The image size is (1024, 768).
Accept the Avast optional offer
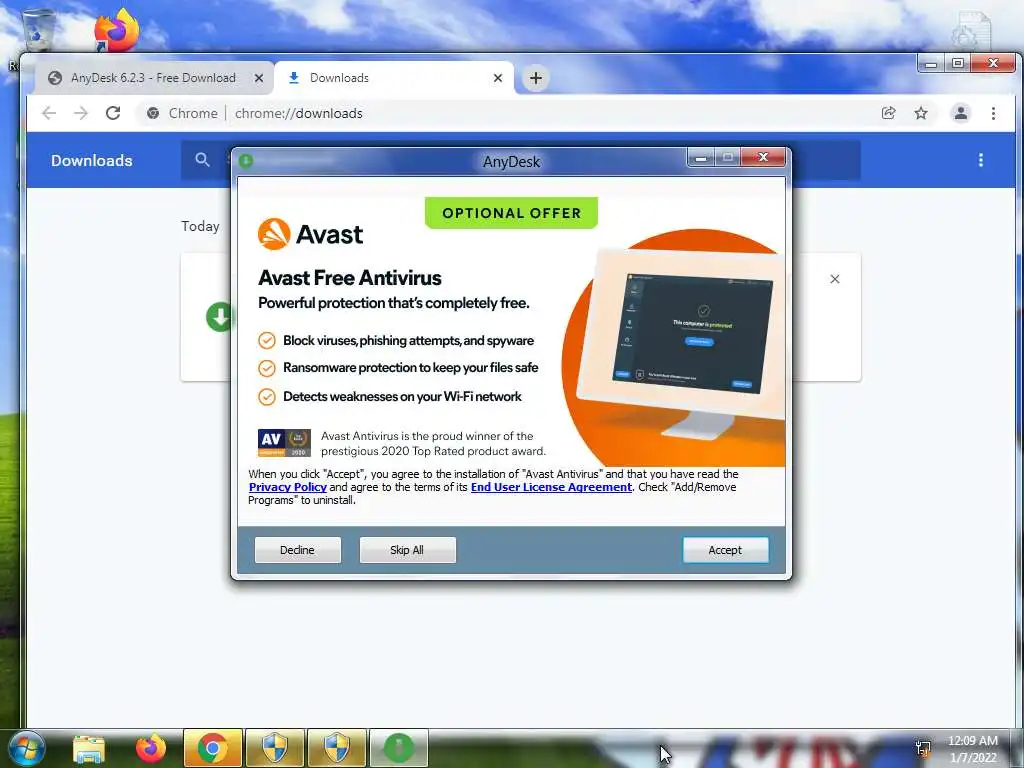pos(725,550)
